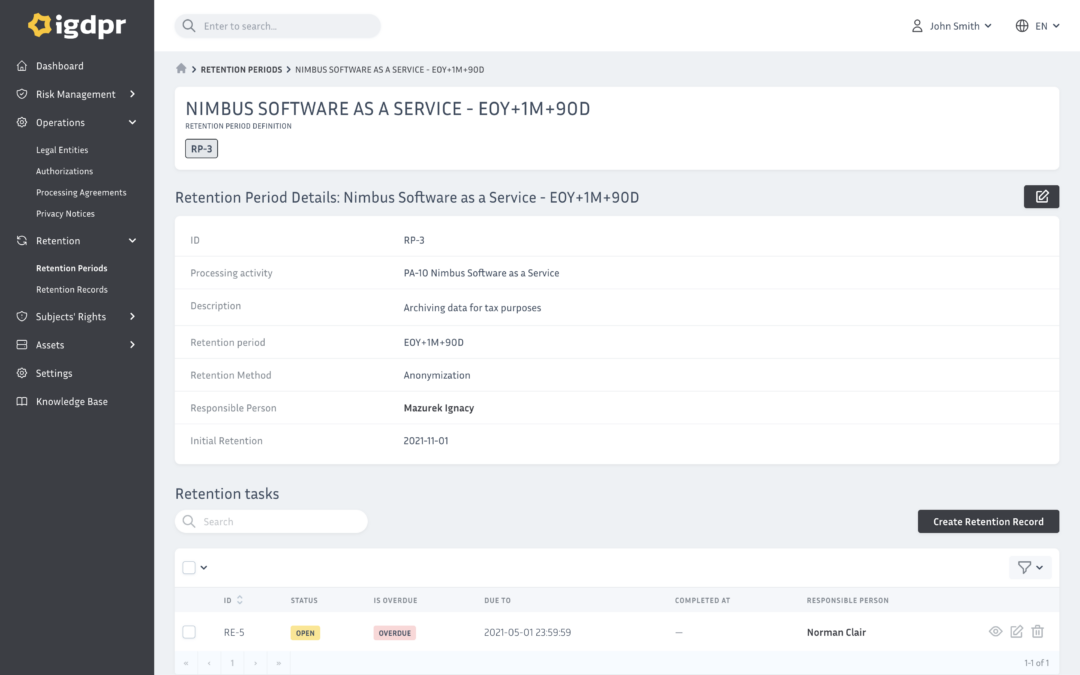Delete record RE-5 using trash icon

1037,631
